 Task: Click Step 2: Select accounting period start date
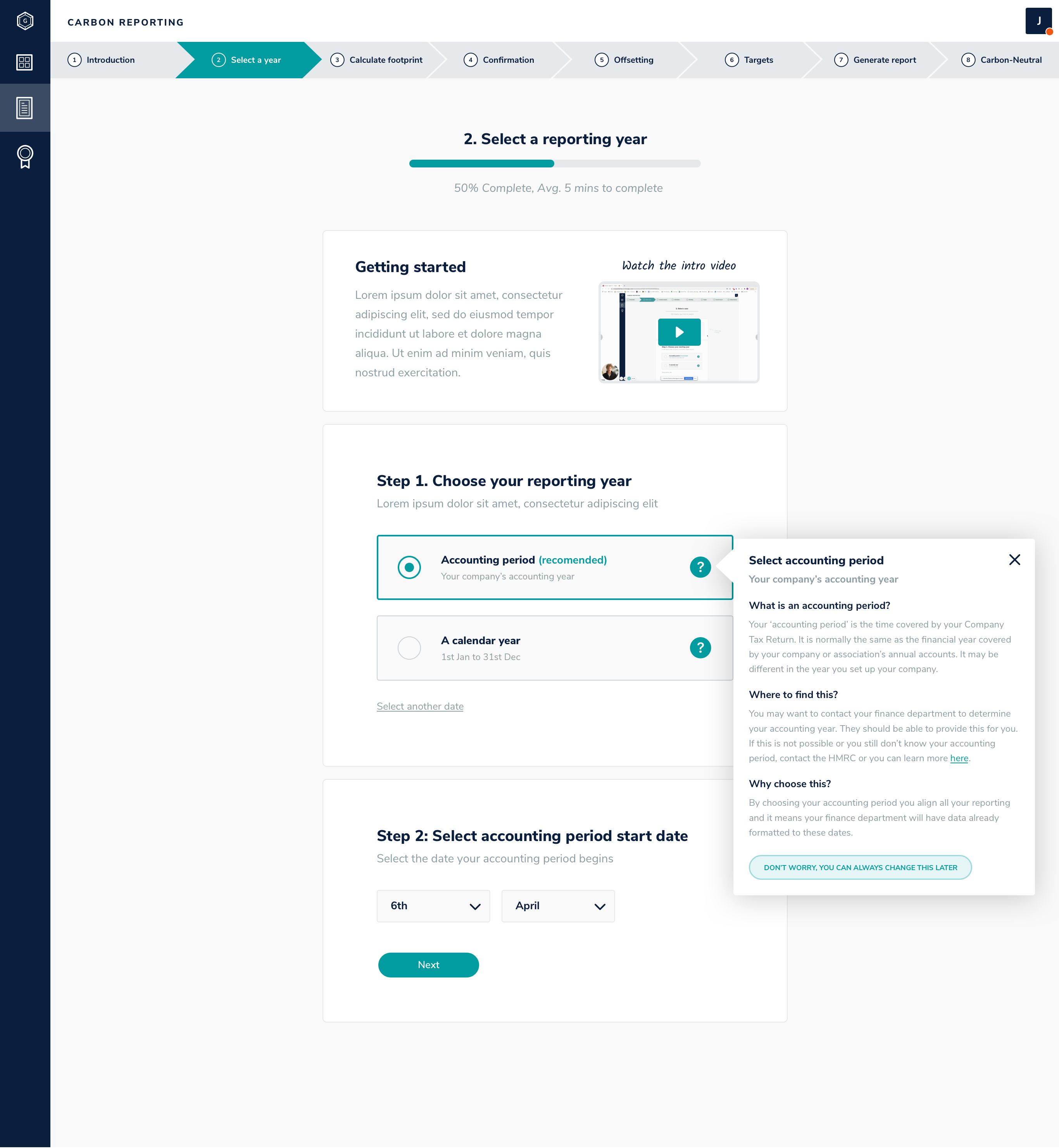coord(532,836)
